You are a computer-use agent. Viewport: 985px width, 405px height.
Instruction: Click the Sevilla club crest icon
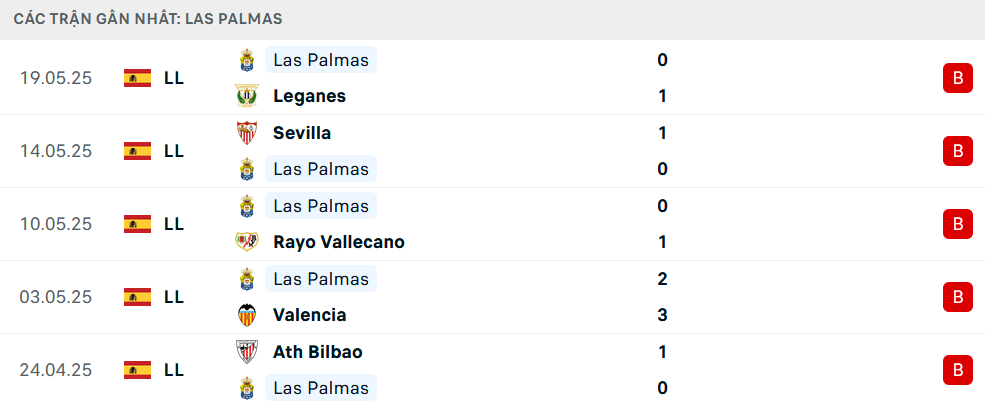246,133
